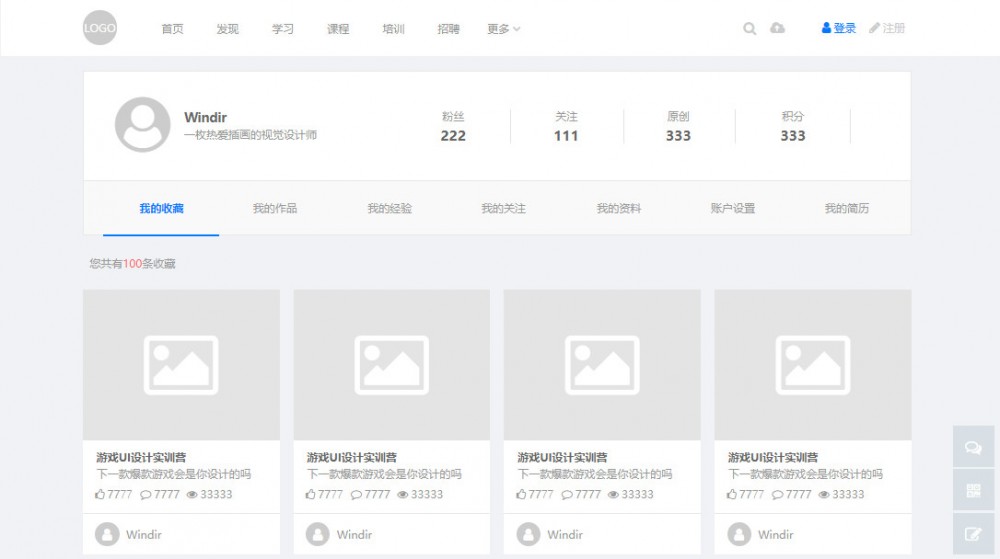Like the third card via thumbs-up icon

tap(521, 494)
